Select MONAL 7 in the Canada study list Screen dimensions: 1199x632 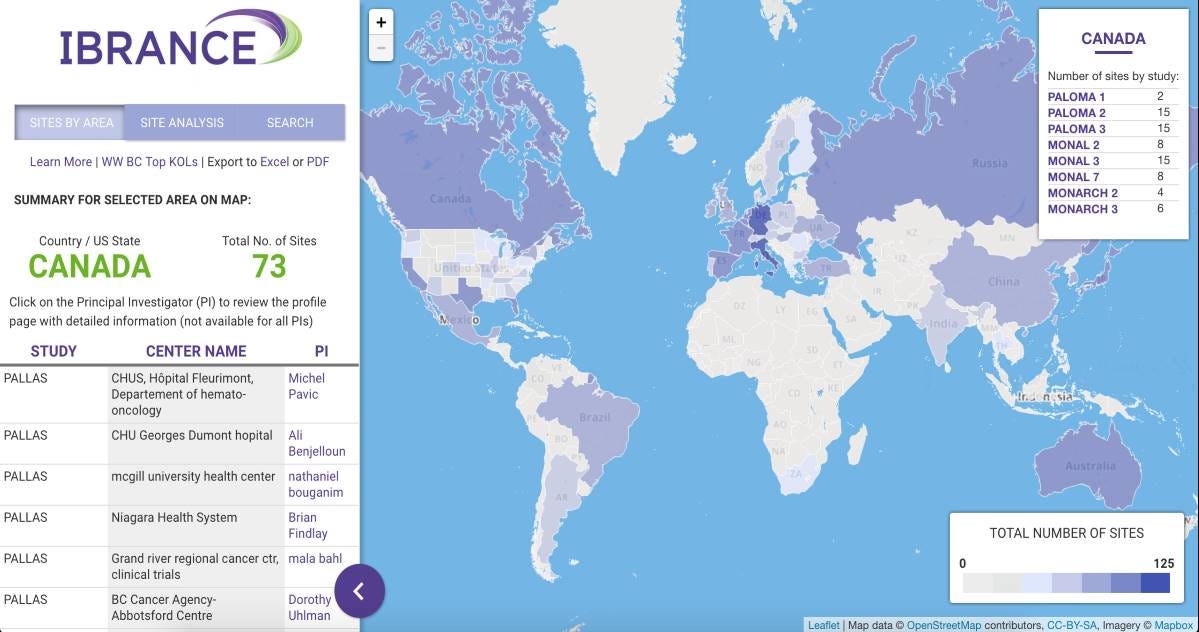coord(1074,177)
